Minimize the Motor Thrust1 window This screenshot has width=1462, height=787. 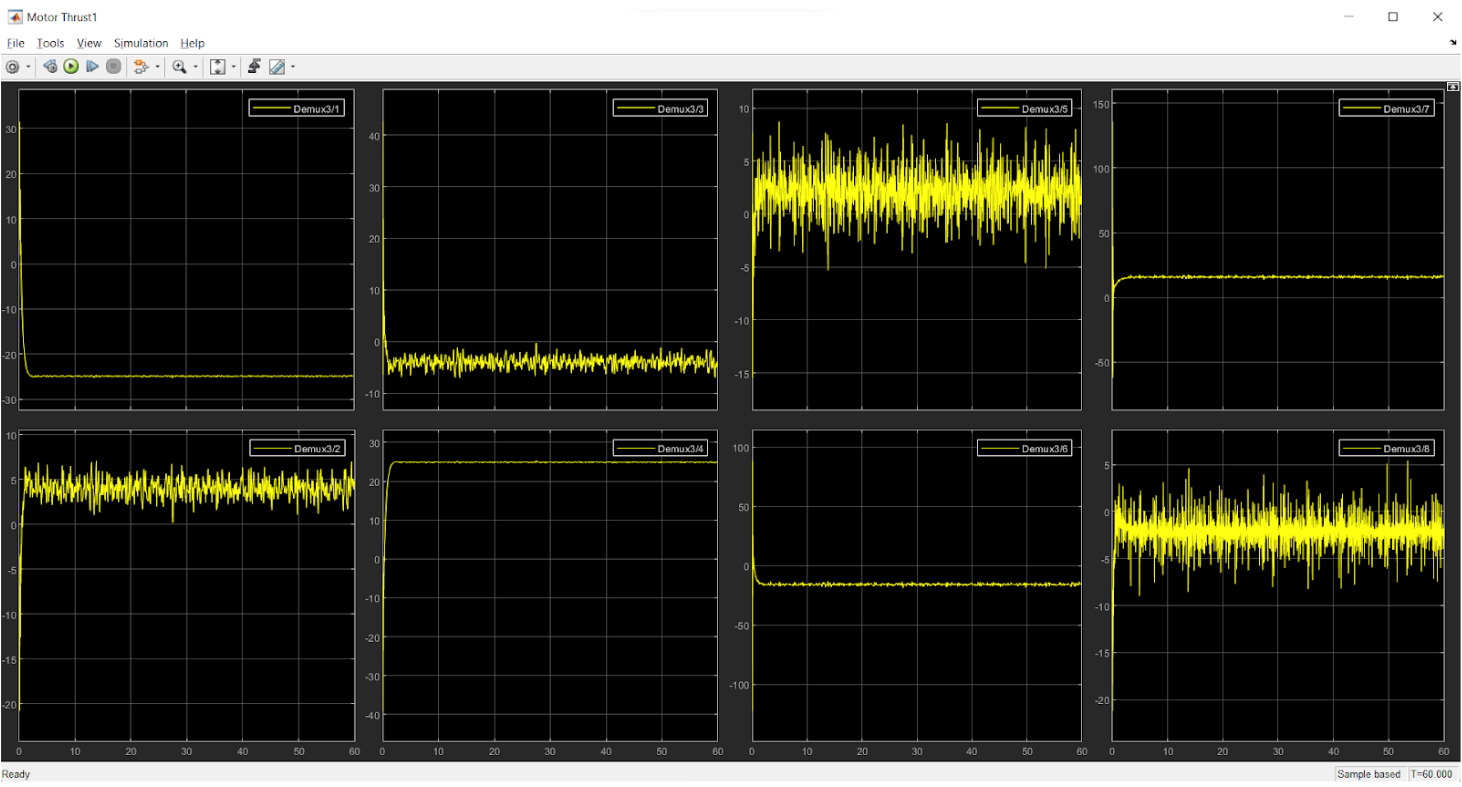click(1347, 17)
